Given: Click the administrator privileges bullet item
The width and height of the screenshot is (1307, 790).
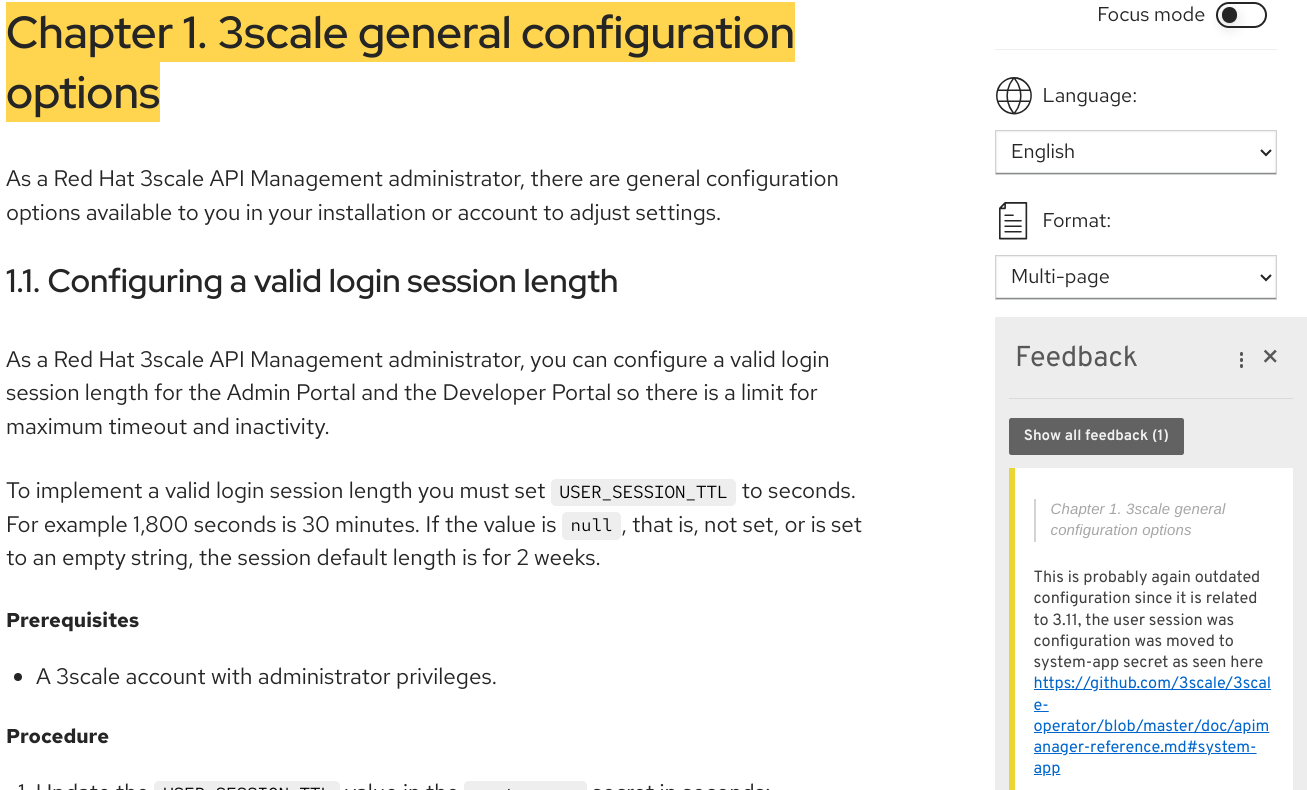Looking at the screenshot, I should [266, 677].
